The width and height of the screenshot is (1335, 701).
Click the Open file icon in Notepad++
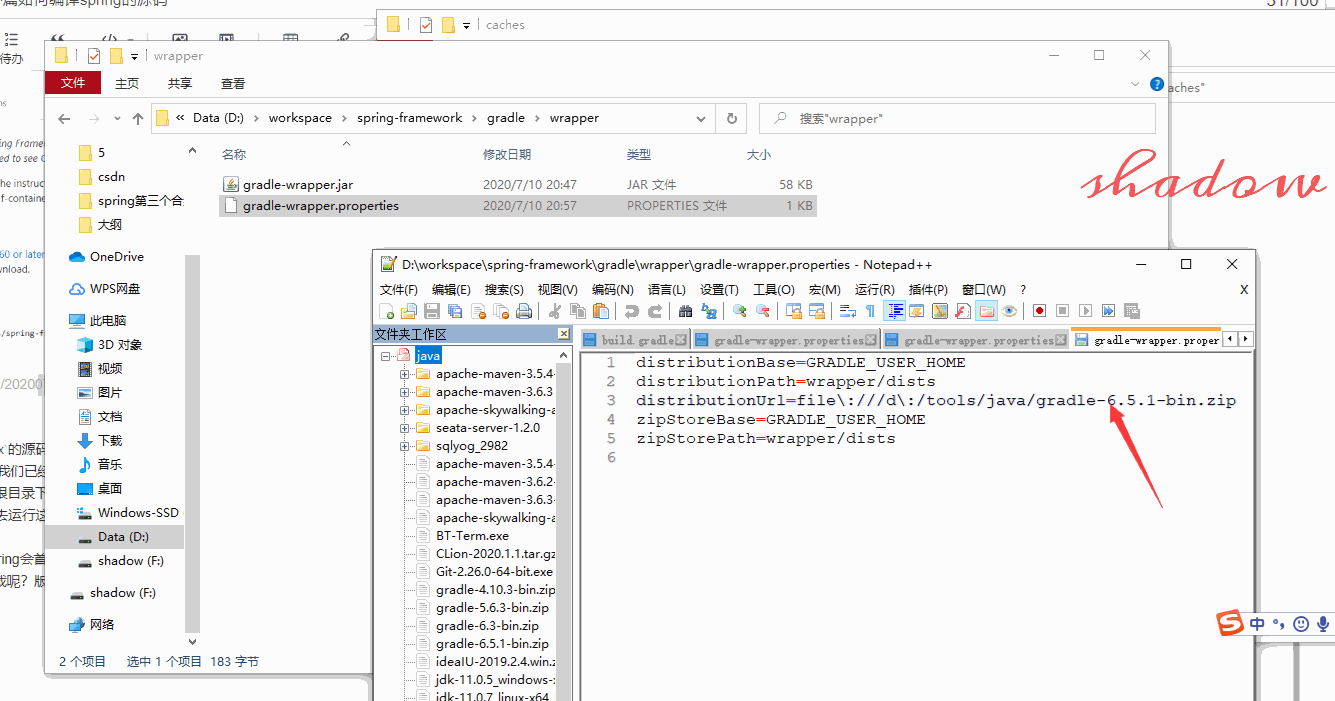click(x=409, y=311)
